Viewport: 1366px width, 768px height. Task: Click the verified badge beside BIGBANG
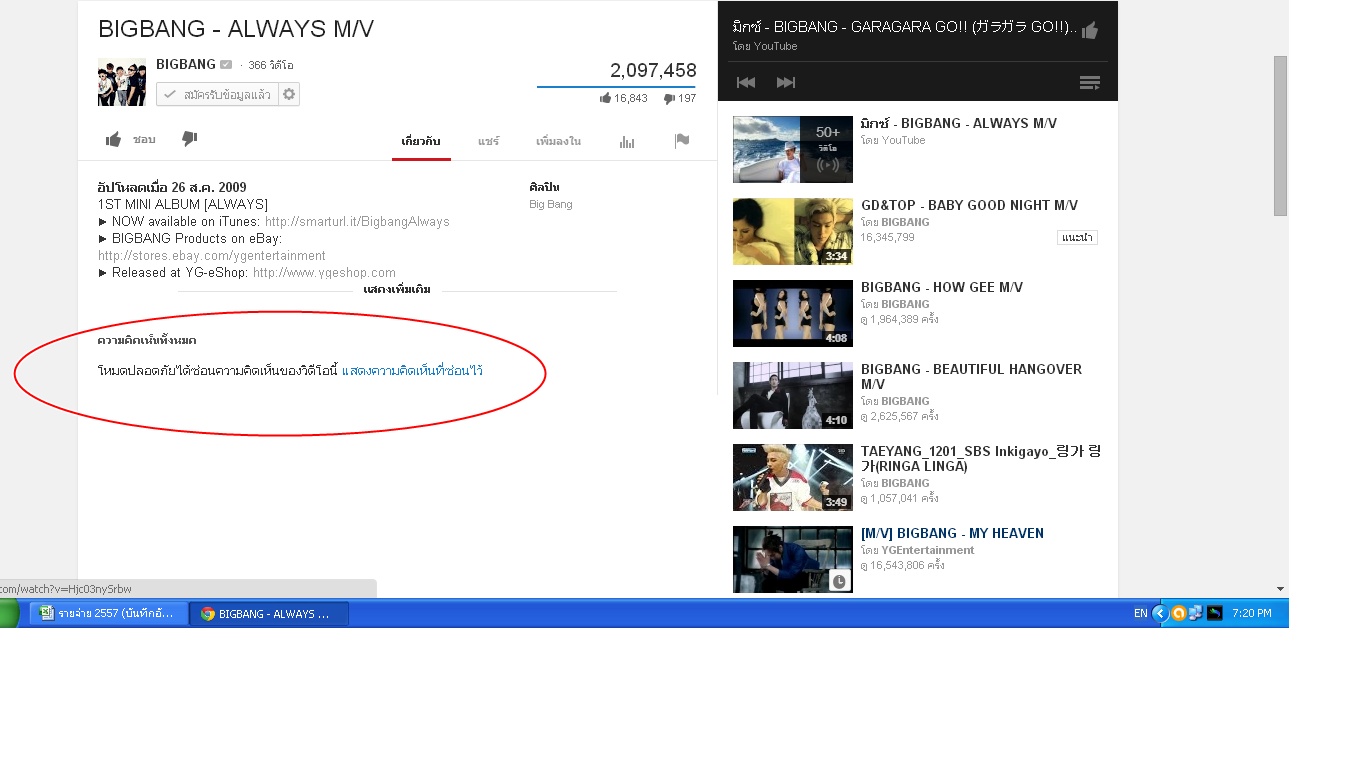tap(226, 65)
